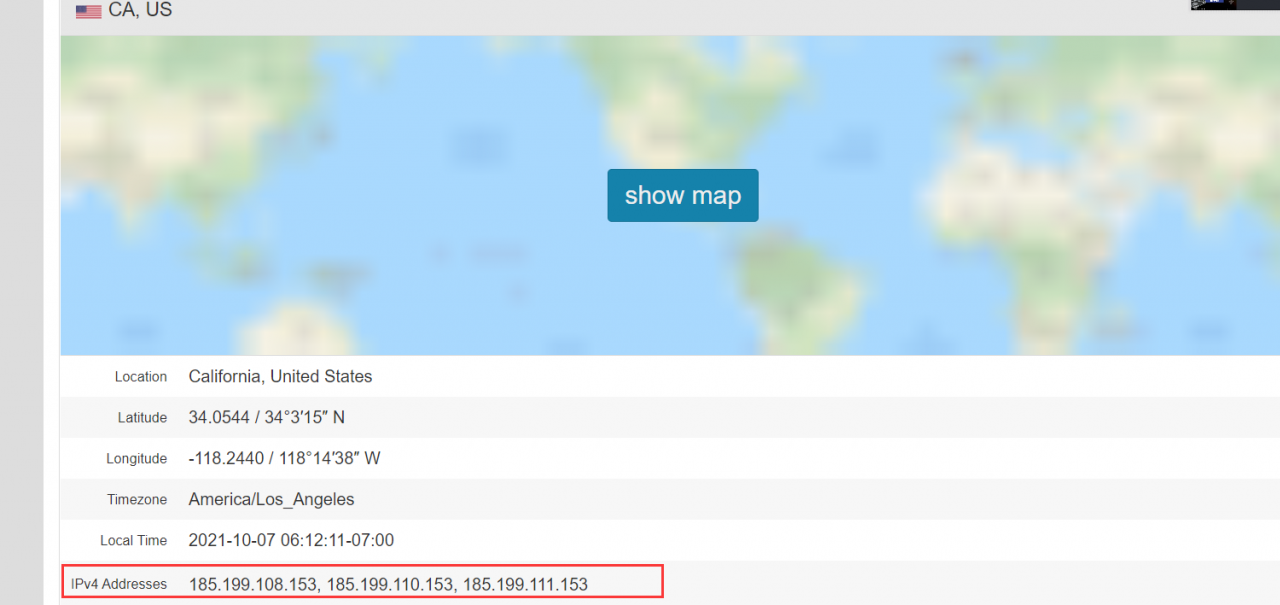
Task: Click the IP address 185.199.108.153
Action: [x=253, y=584]
